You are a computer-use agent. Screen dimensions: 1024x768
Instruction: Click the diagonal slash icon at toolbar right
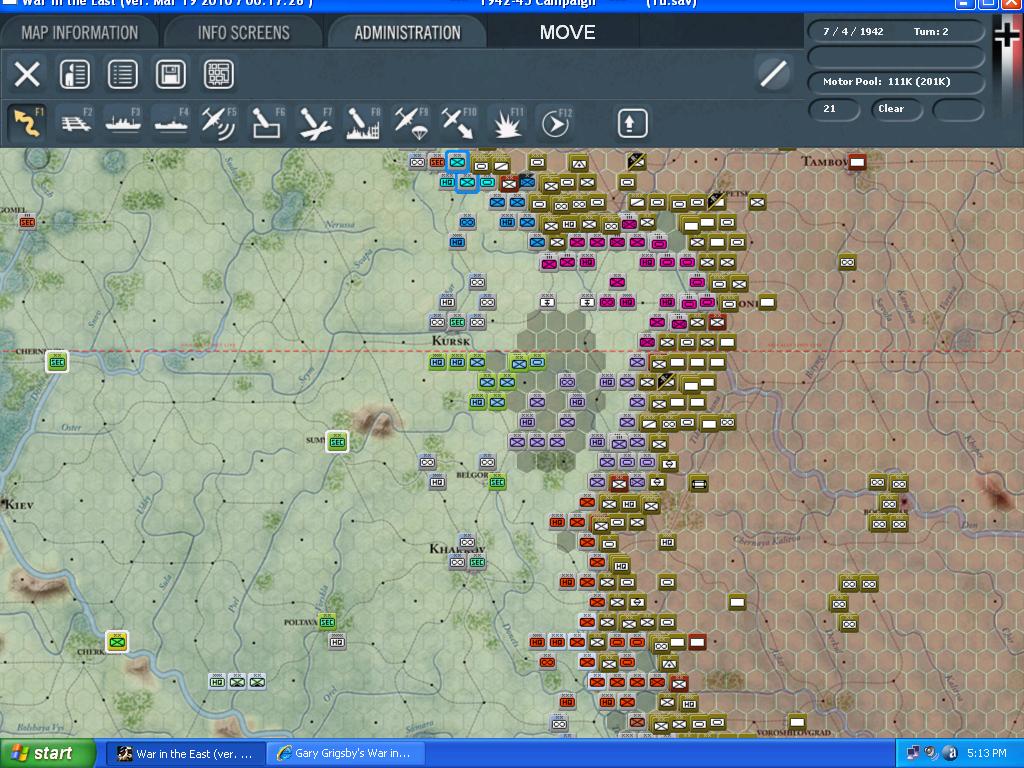[773, 73]
